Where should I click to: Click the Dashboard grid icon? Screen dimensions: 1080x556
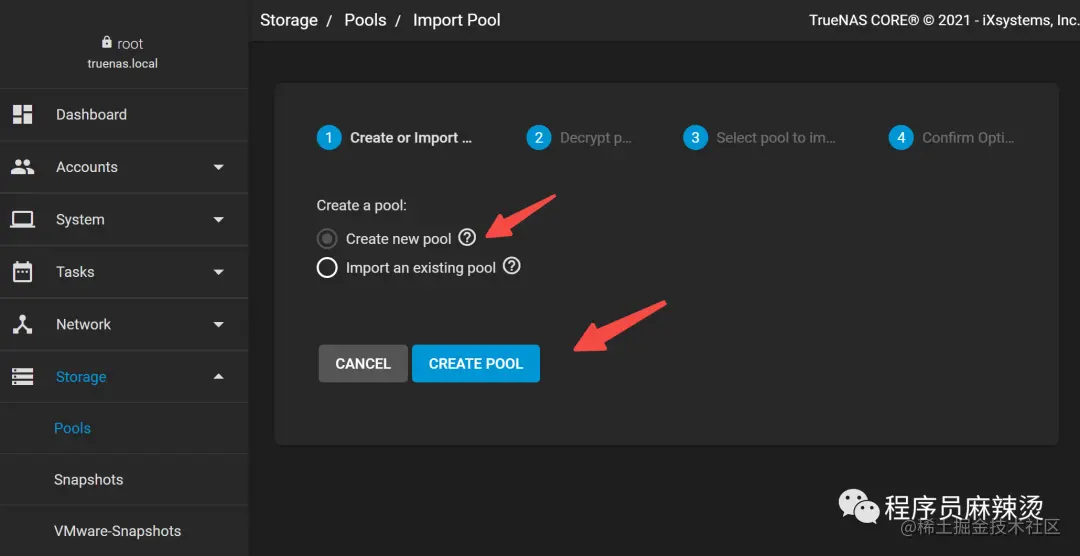coord(23,114)
